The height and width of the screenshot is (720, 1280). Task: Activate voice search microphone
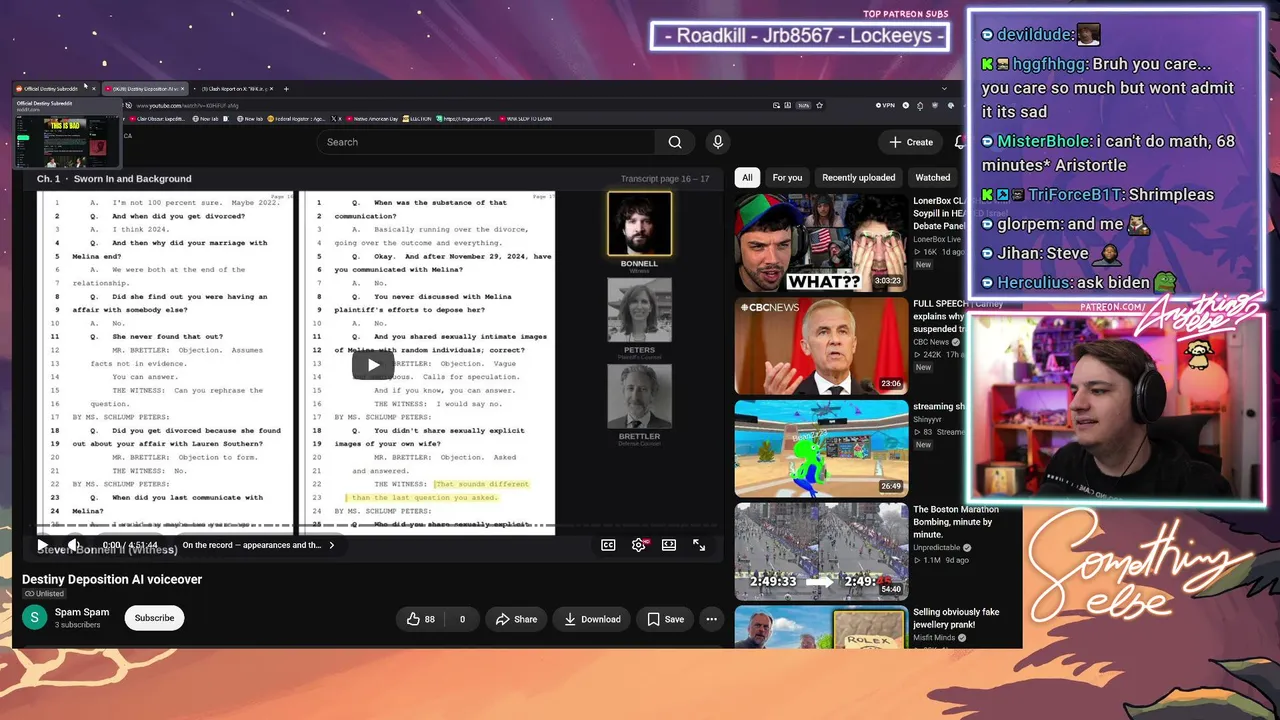coord(718,142)
